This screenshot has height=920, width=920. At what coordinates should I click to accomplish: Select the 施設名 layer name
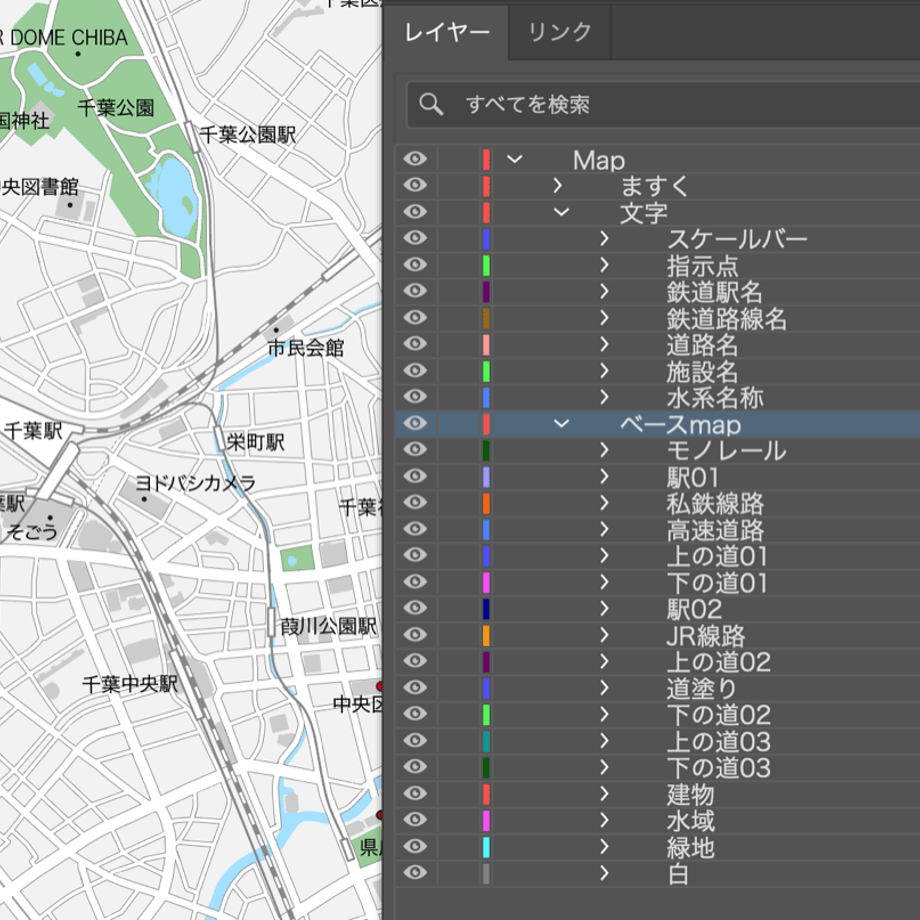click(x=702, y=371)
